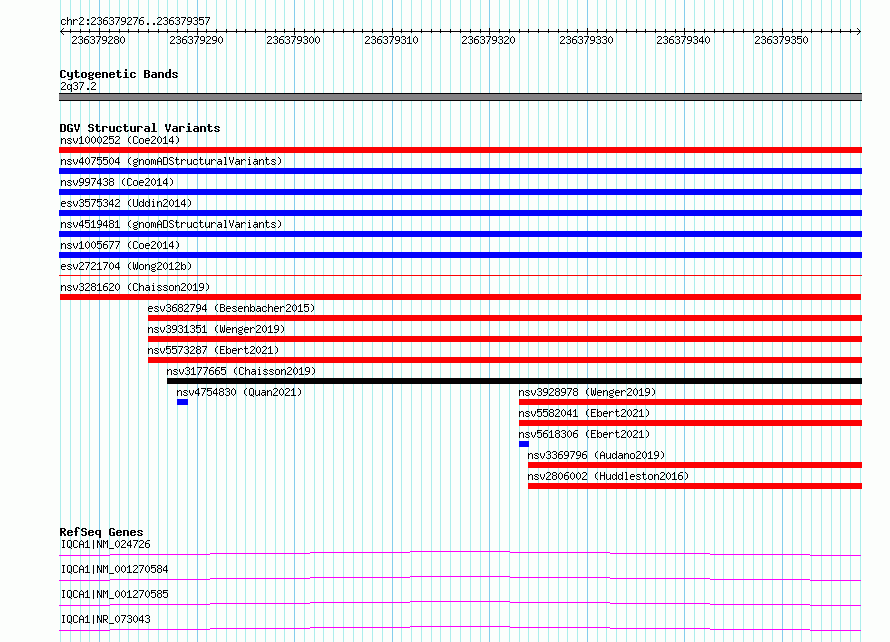Open the nsv997438 (Coe2014) variant label
890x642 pixels.
pyautogui.click(x=117, y=182)
